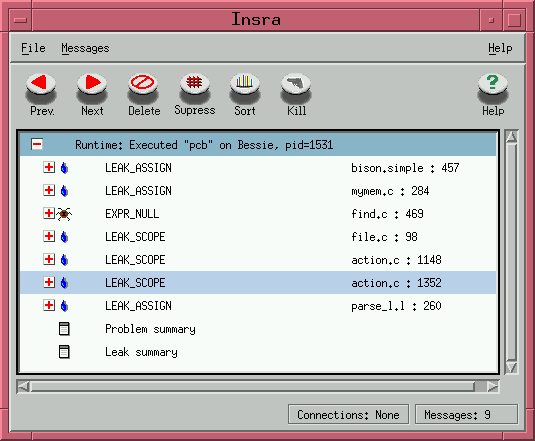The height and width of the screenshot is (441, 535).
Task: Open the Help menu in menu bar
Action: tap(500, 48)
